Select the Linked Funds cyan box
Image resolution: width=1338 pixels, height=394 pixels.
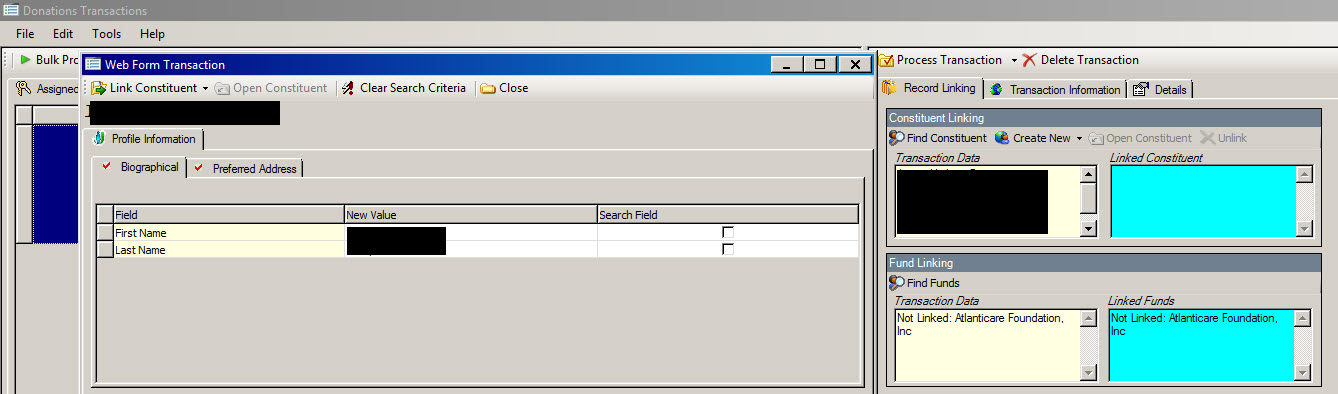pos(1201,345)
